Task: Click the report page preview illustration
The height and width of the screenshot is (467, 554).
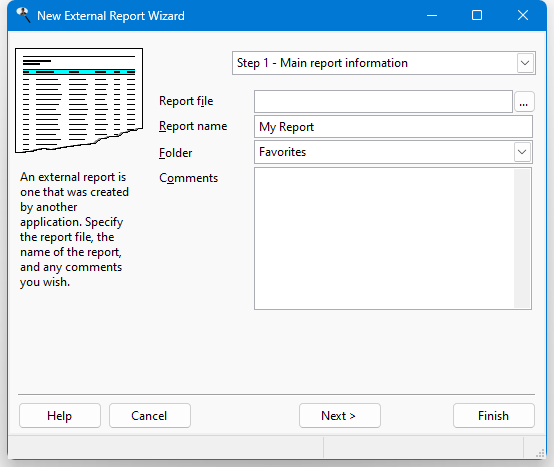Action: (79, 101)
